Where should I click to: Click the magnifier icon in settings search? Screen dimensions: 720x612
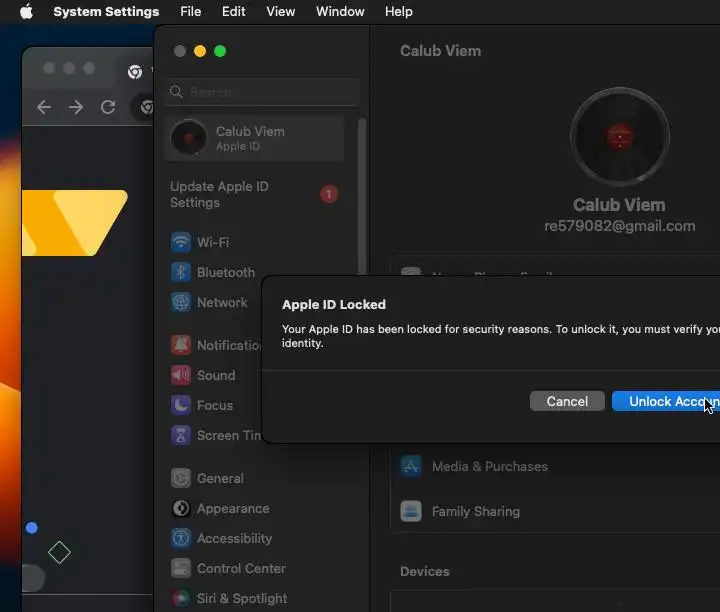coord(176,92)
